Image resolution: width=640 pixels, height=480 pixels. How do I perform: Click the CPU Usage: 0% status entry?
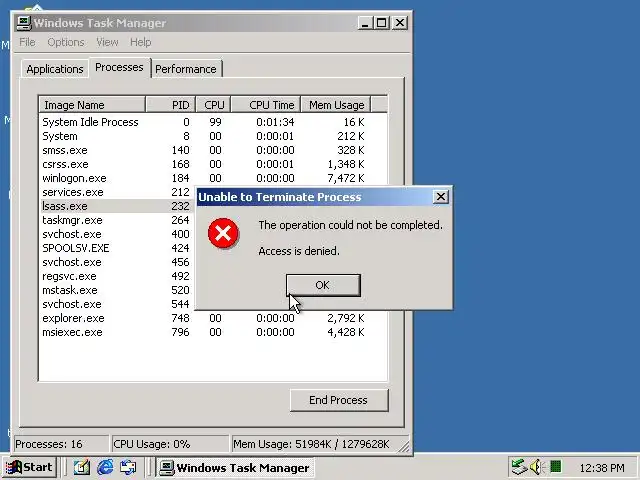point(170,444)
